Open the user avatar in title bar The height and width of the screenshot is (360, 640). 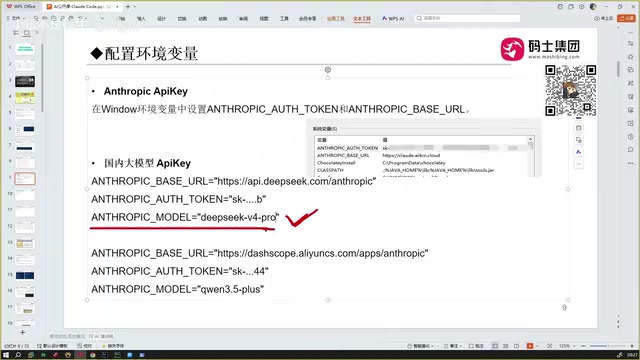point(593,7)
